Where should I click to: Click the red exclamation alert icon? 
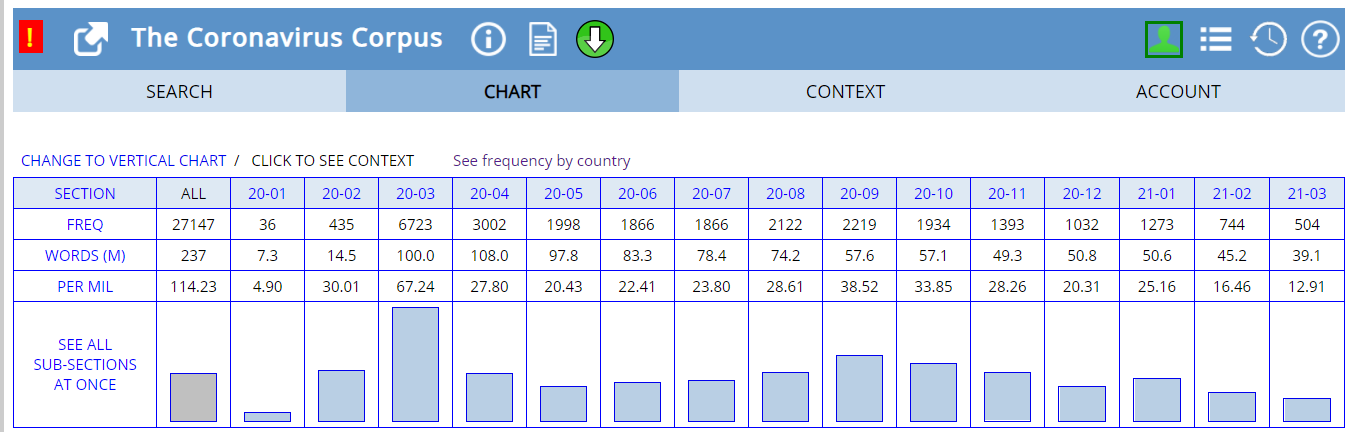coord(31,38)
